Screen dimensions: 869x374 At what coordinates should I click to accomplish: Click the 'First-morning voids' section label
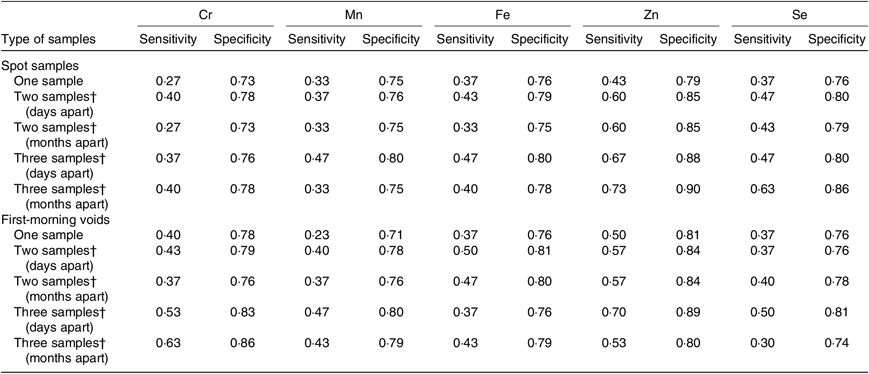pos(55,219)
